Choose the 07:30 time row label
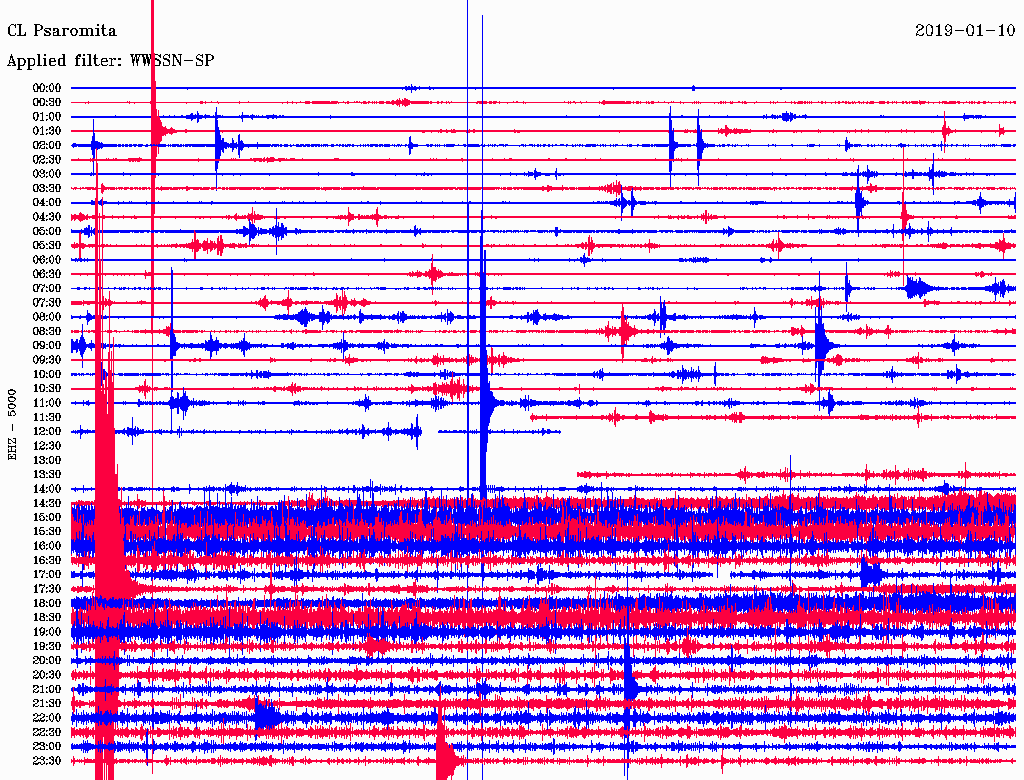This screenshot has width=1024, height=780. (x=47, y=303)
